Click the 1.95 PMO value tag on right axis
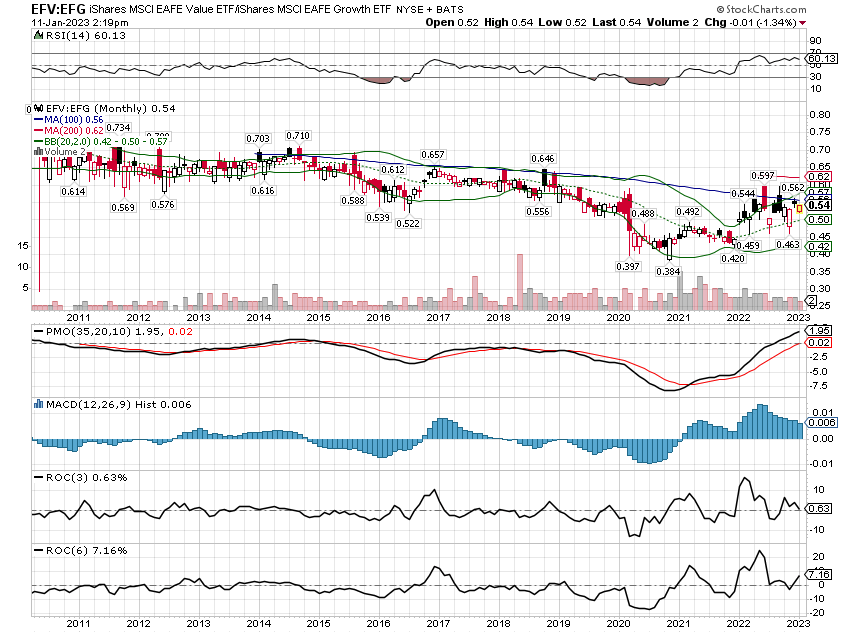This screenshot has width=850, height=633. (x=819, y=331)
